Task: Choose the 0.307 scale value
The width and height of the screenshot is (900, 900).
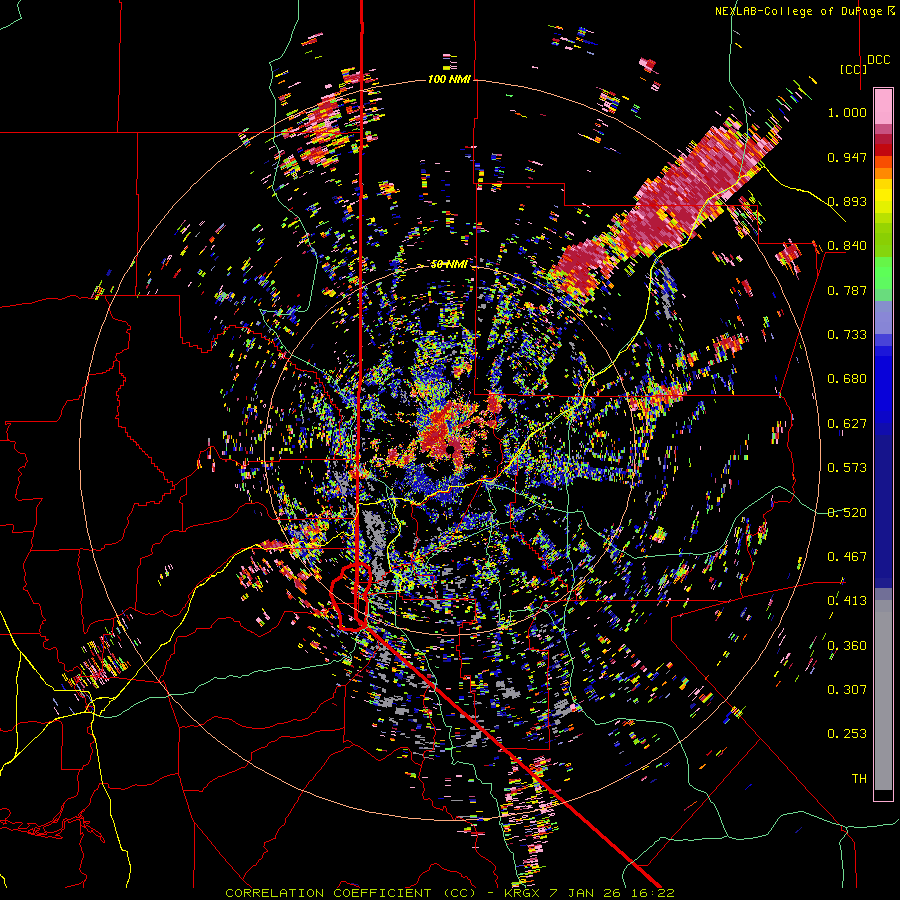Action: click(847, 690)
